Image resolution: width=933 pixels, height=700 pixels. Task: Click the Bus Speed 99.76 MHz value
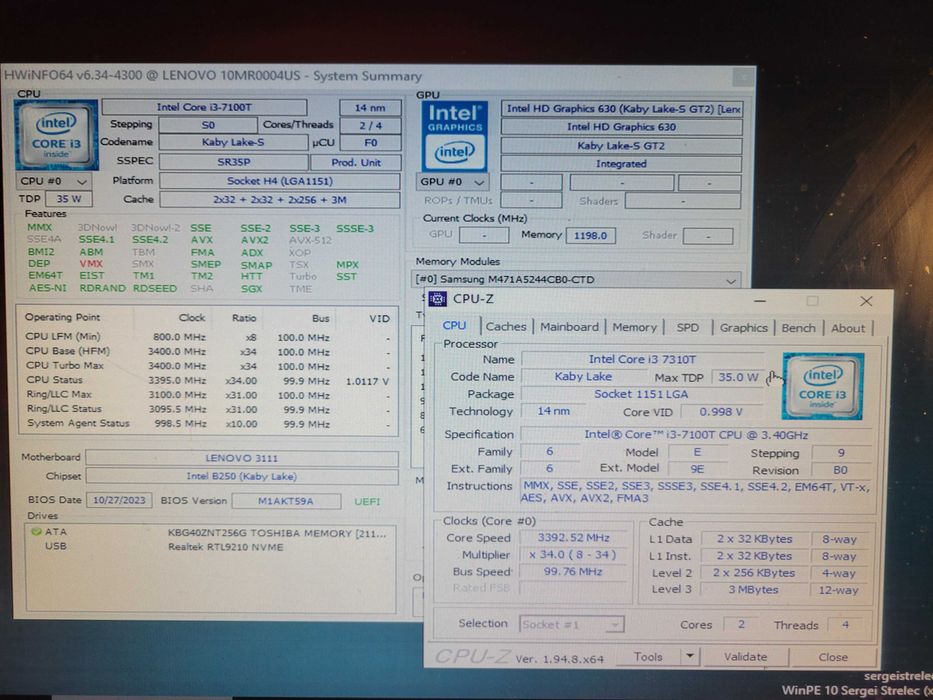click(x=574, y=571)
